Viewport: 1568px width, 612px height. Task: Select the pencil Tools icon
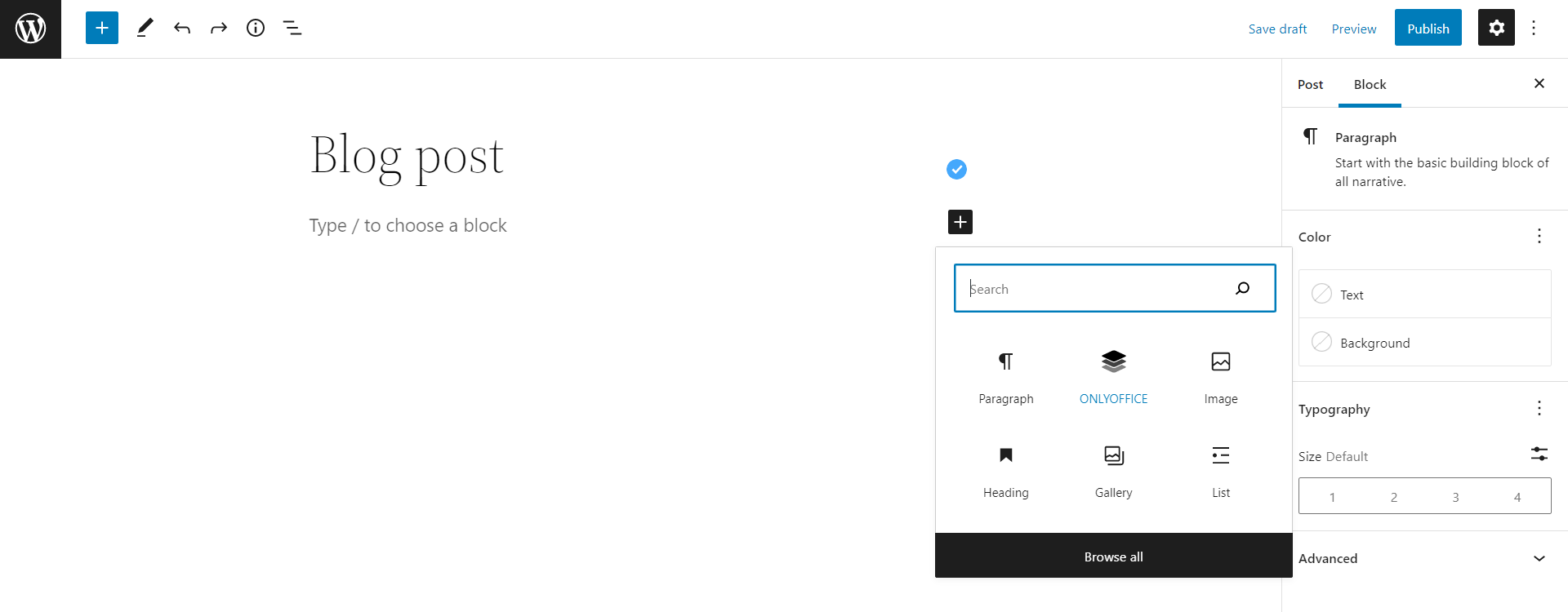click(145, 28)
